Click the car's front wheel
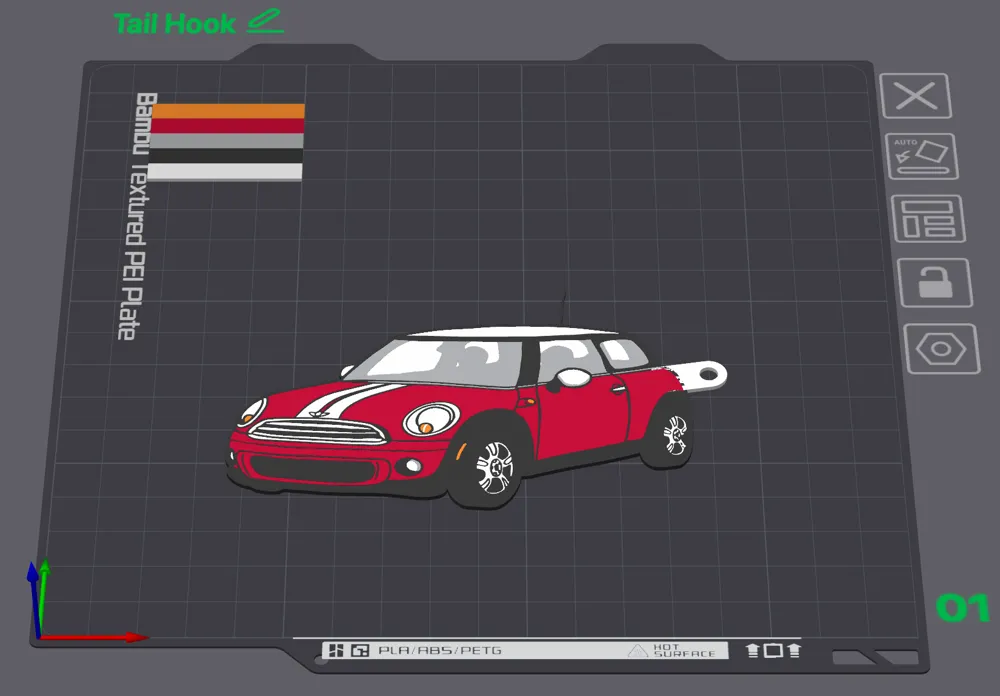Screen dimensions: 1000x696 (494, 468)
